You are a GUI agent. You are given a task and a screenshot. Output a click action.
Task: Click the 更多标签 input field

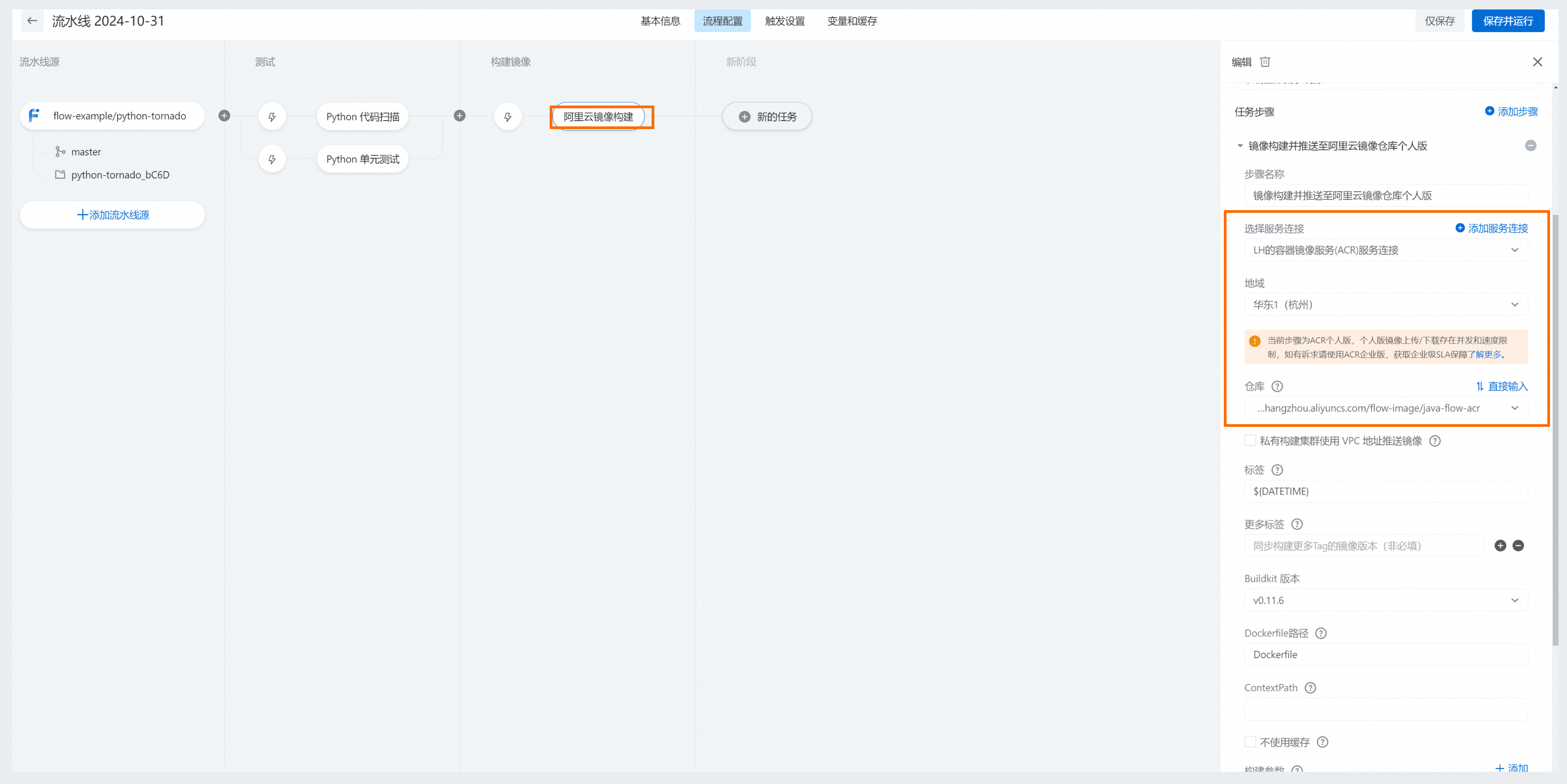point(1363,546)
